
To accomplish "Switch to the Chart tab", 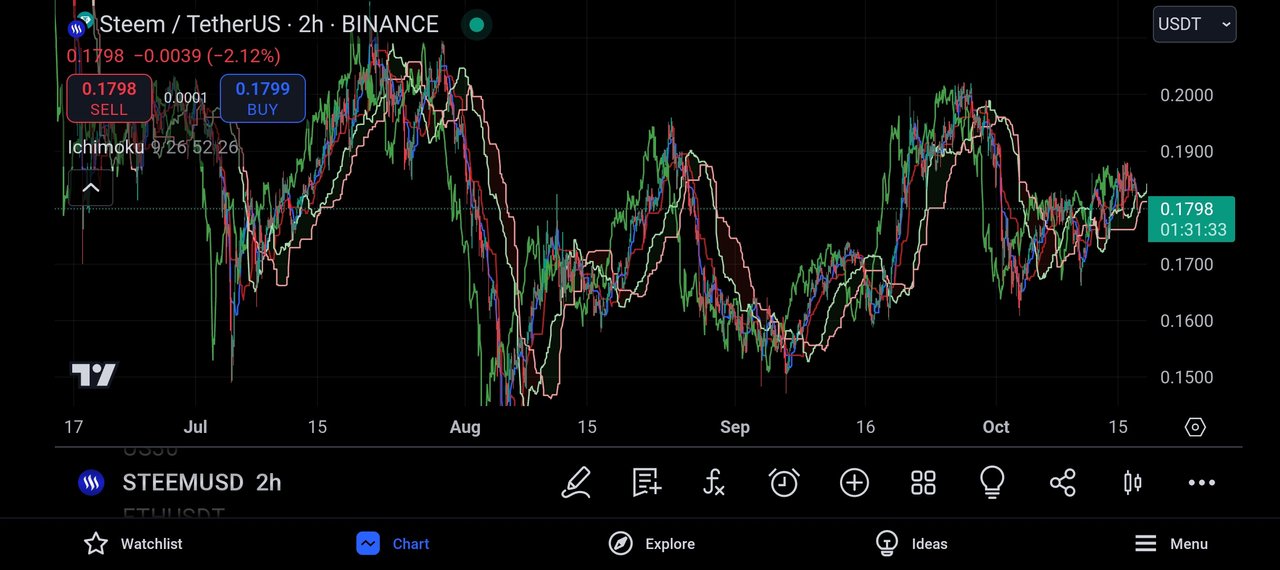I will pyautogui.click(x=393, y=544).
